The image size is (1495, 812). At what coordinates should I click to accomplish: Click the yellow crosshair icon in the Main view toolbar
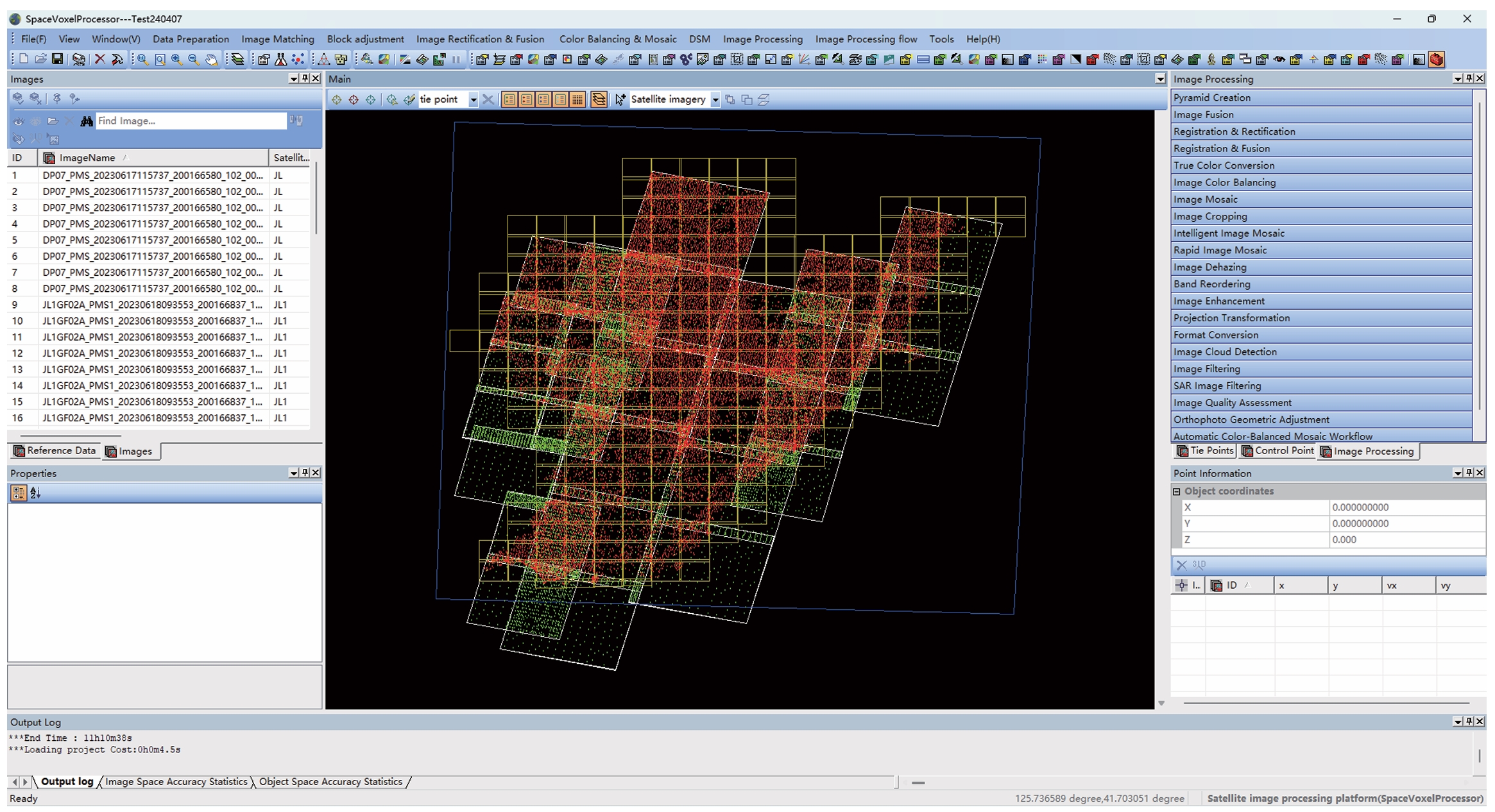[336, 99]
